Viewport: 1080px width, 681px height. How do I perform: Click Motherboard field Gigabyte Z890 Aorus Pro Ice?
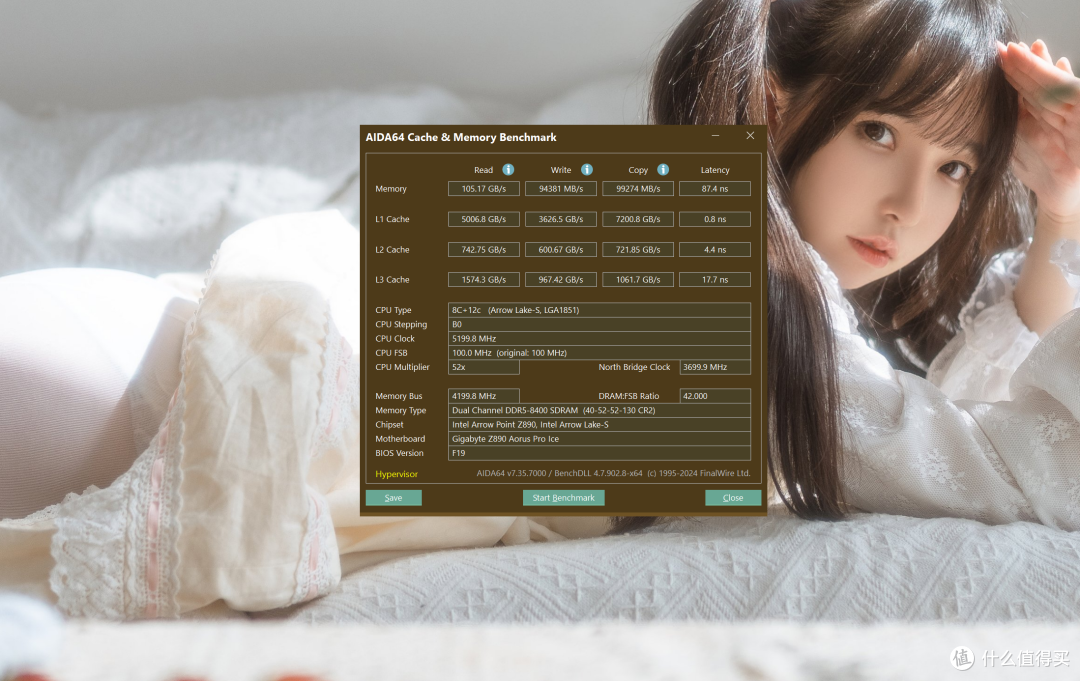pyautogui.click(x=599, y=439)
